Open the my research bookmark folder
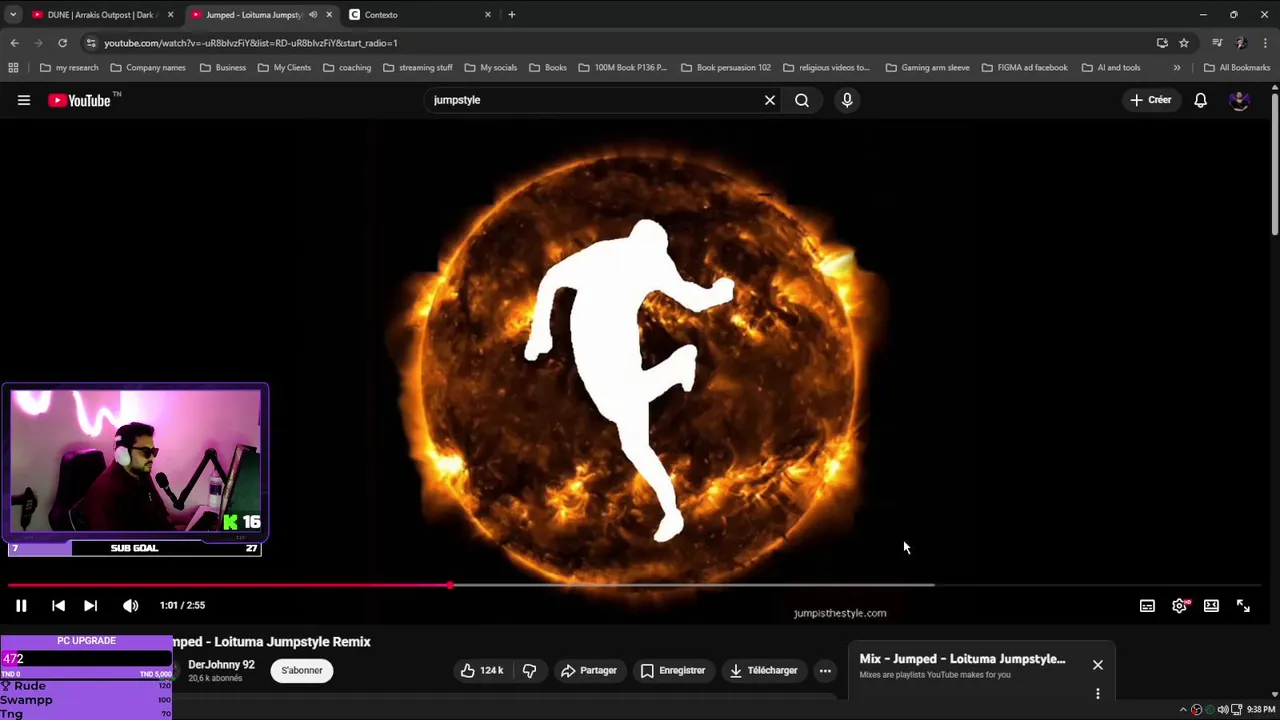The width and height of the screenshot is (1280, 720). click(x=69, y=68)
